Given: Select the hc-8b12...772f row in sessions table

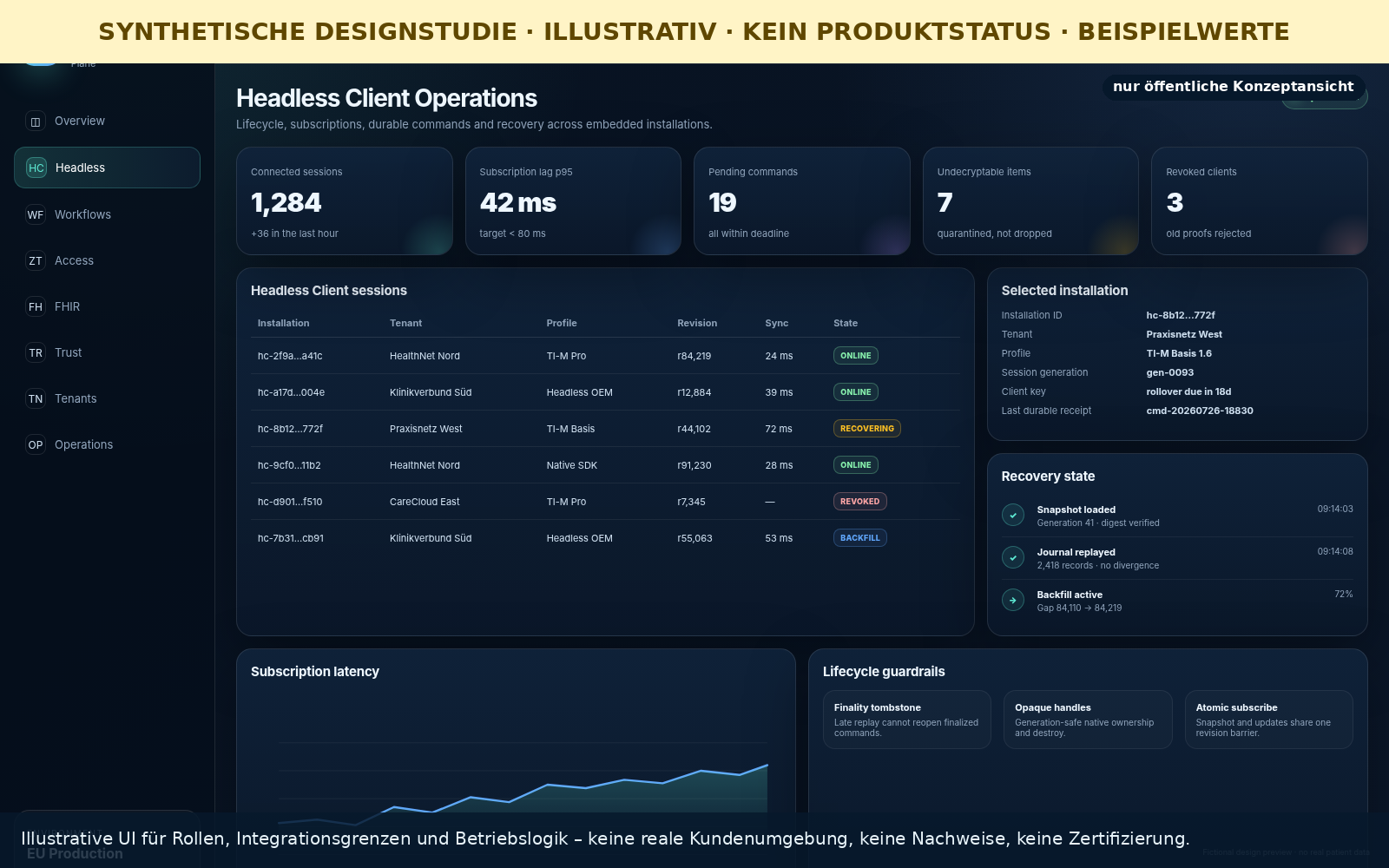Looking at the screenshot, I should [x=605, y=429].
